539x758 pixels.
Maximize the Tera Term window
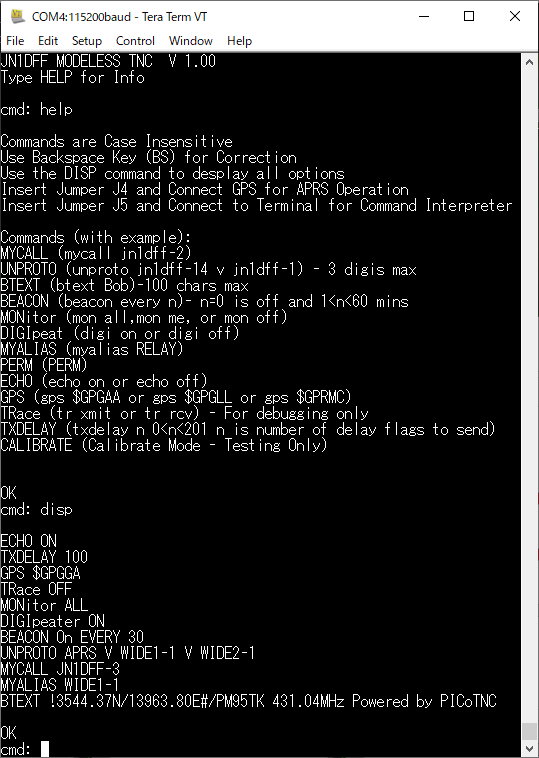click(x=468, y=16)
